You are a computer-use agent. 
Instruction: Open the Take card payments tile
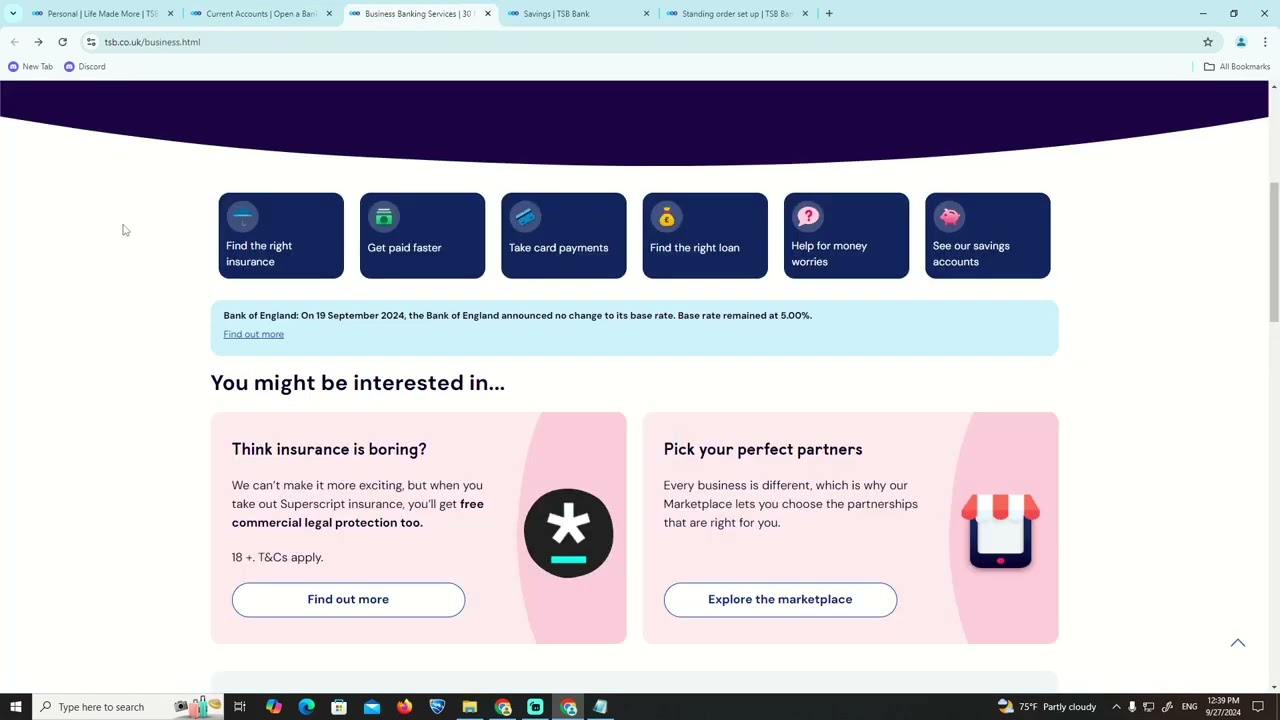(x=564, y=236)
